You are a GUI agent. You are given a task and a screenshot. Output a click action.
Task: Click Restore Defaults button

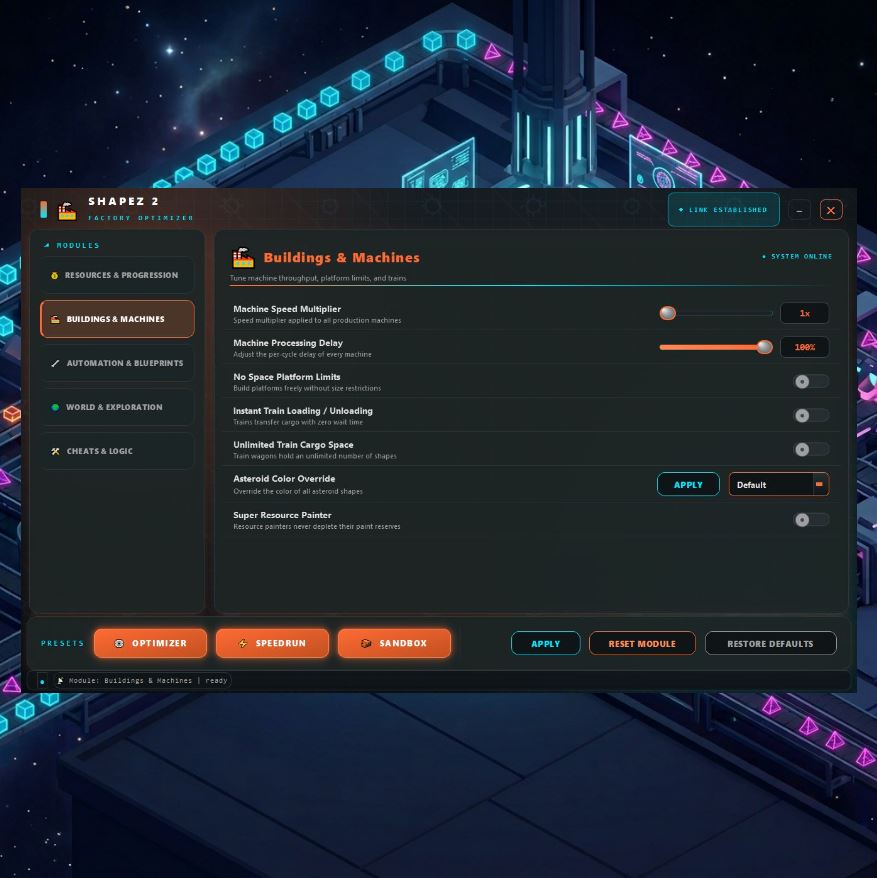pyautogui.click(x=771, y=644)
